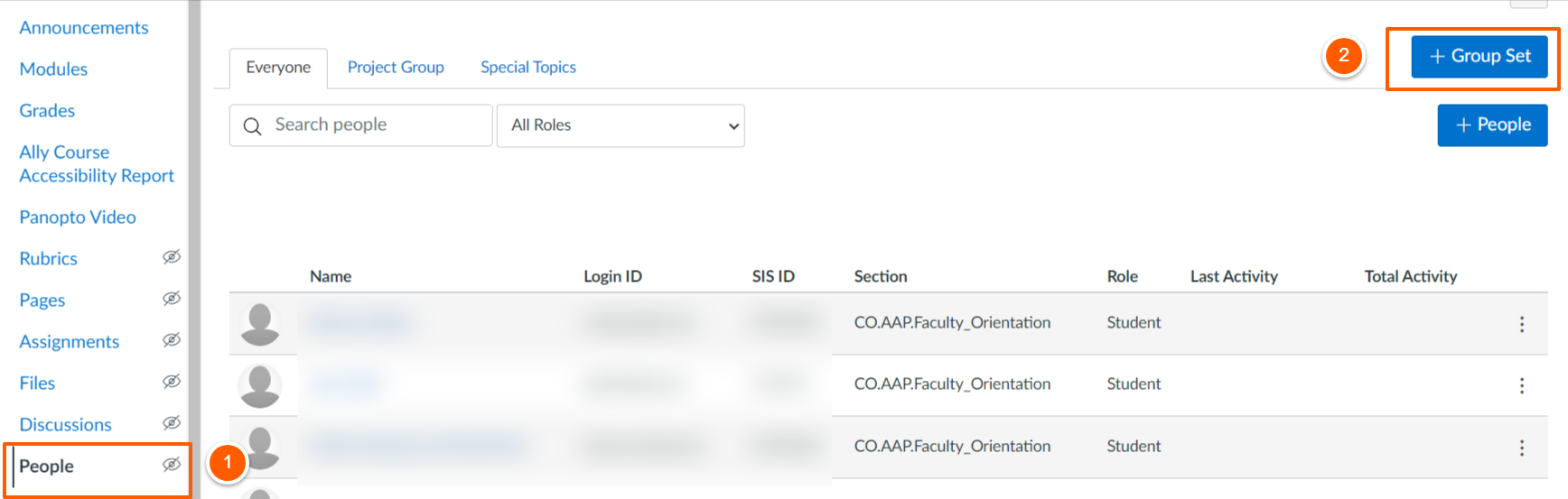Open Pages in sidebar
The width and height of the screenshot is (1568, 499).
(42, 300)
